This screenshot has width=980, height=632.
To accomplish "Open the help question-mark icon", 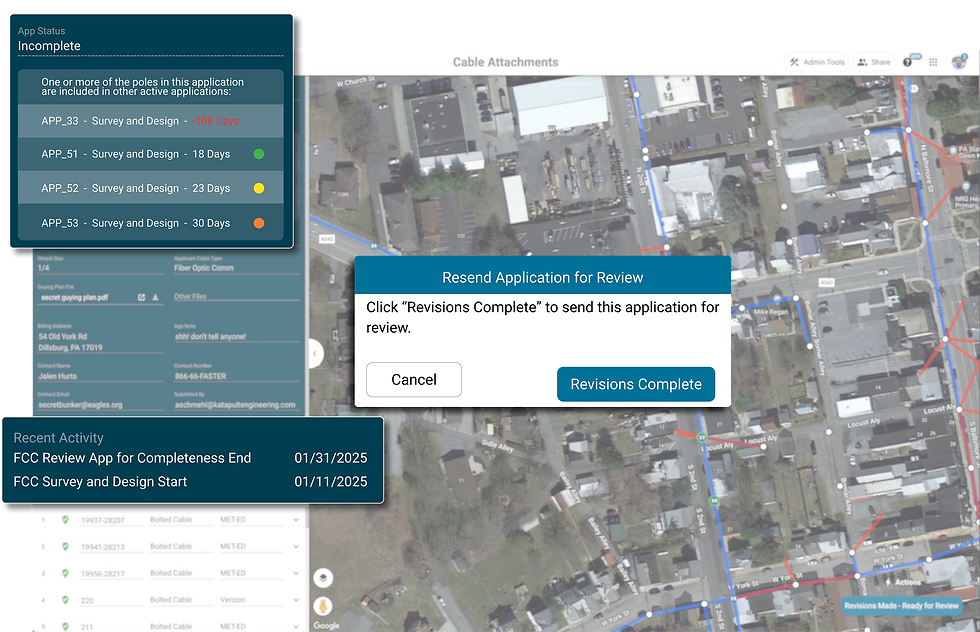I will [x=908, y=62].
